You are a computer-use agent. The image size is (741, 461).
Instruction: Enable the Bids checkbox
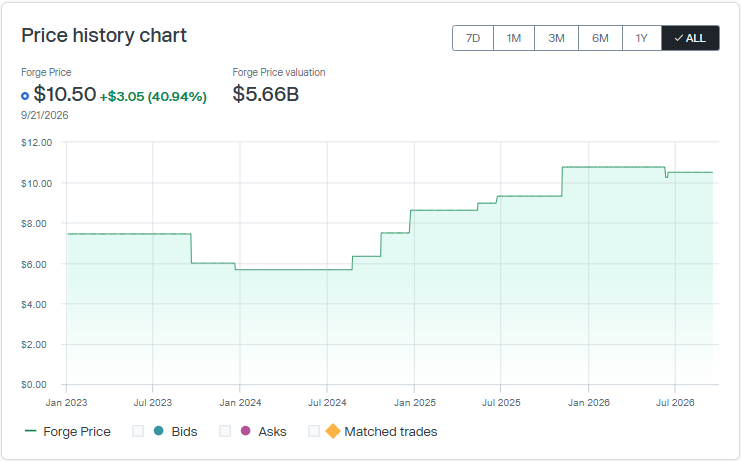(138, 431)
